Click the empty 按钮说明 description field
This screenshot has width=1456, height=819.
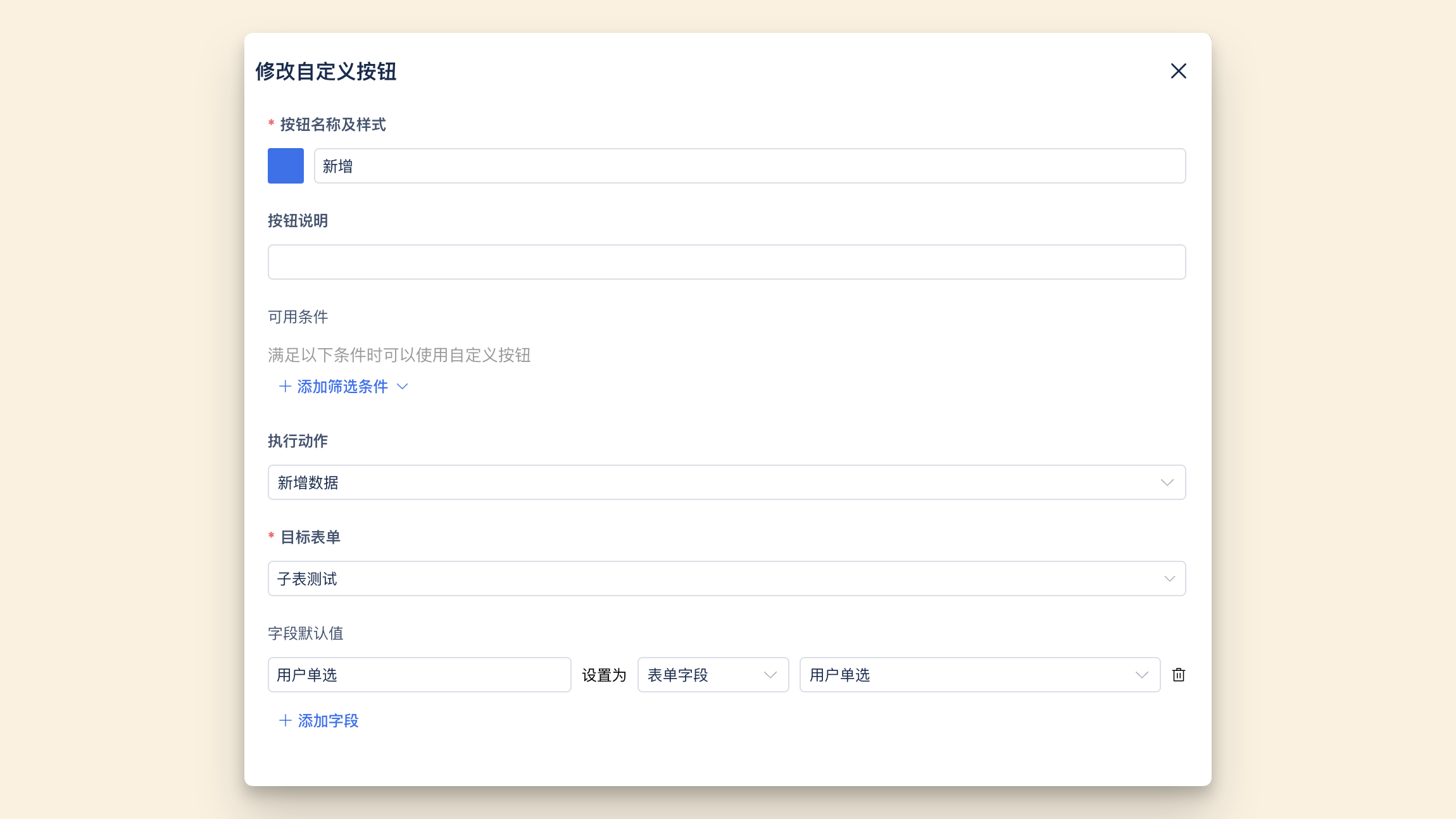tap(727, 261)
